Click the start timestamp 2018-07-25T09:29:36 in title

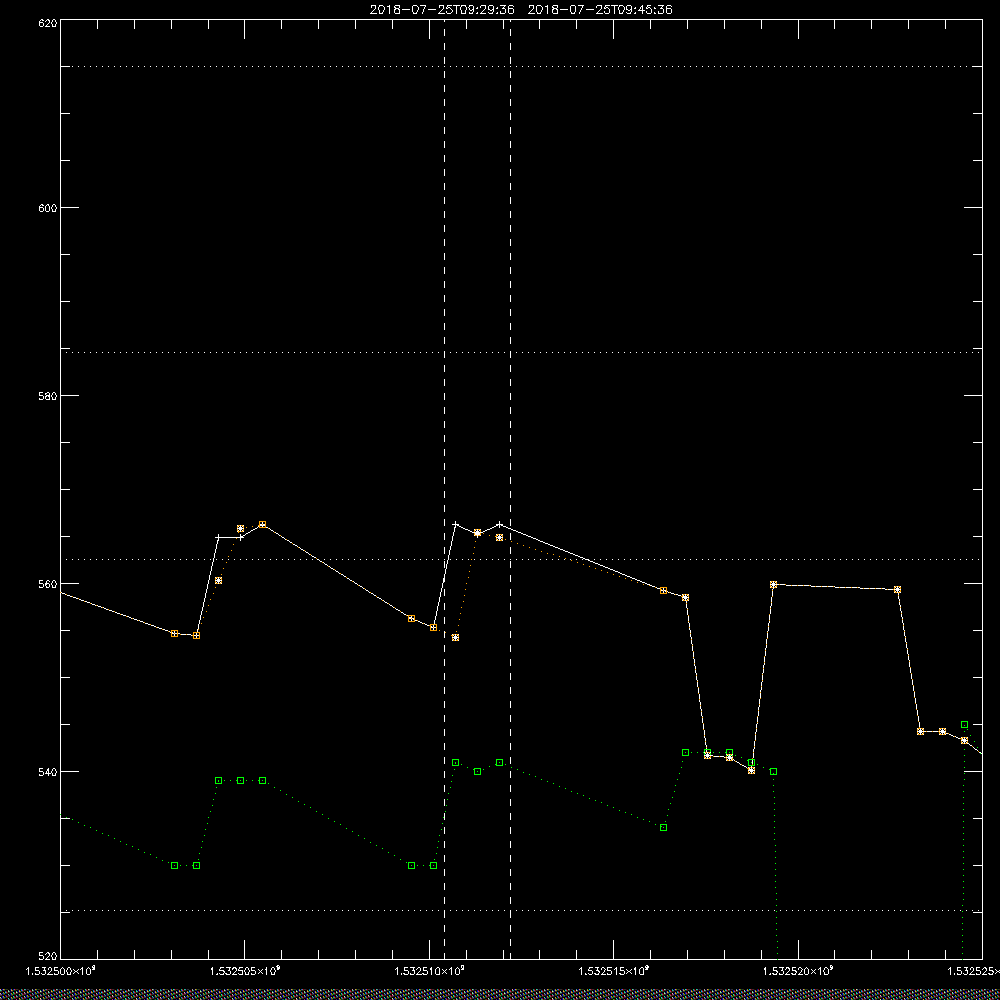[442, 10]
